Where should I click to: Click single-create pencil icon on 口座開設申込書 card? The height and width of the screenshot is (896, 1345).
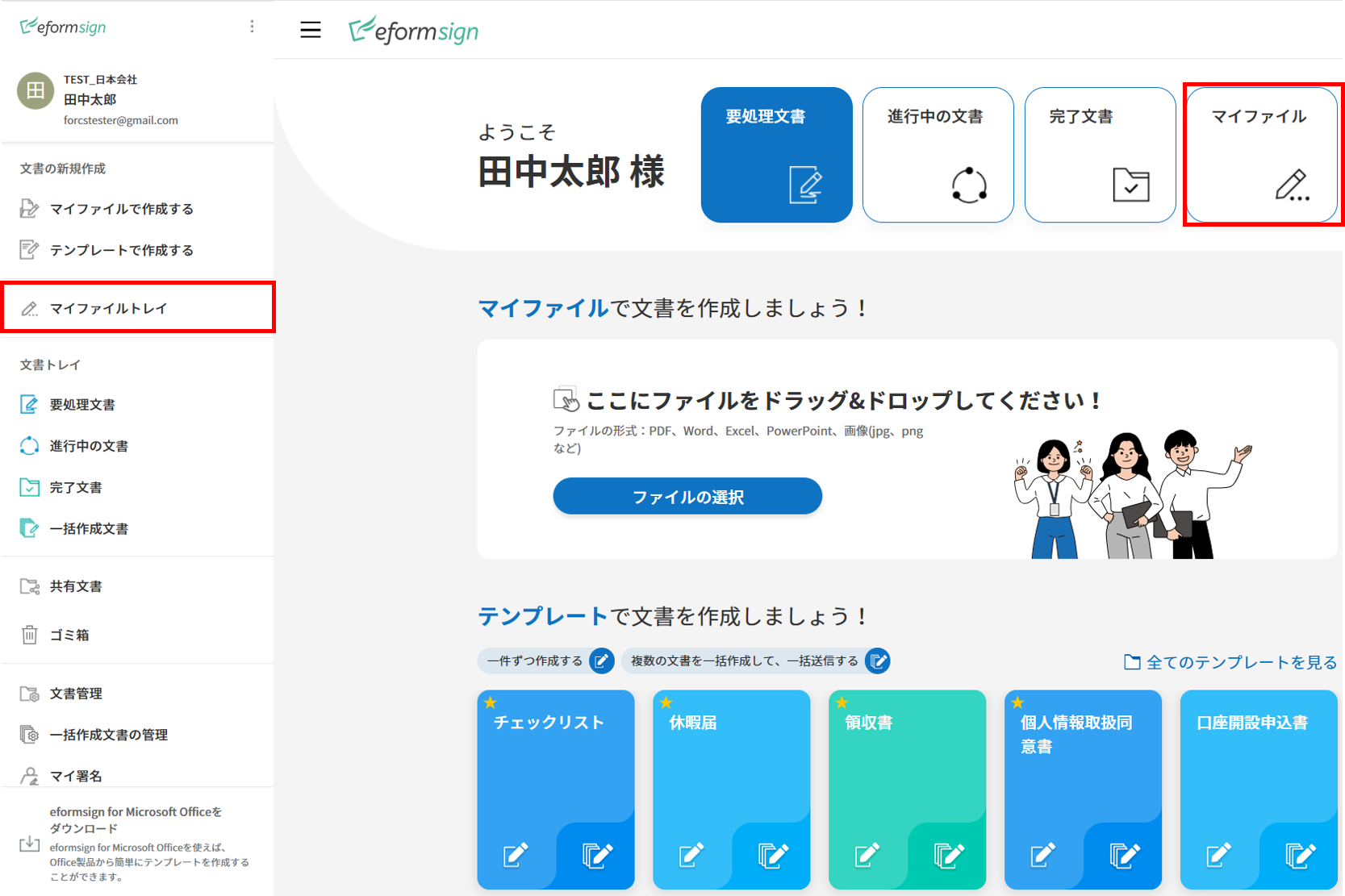(1218, 854)
